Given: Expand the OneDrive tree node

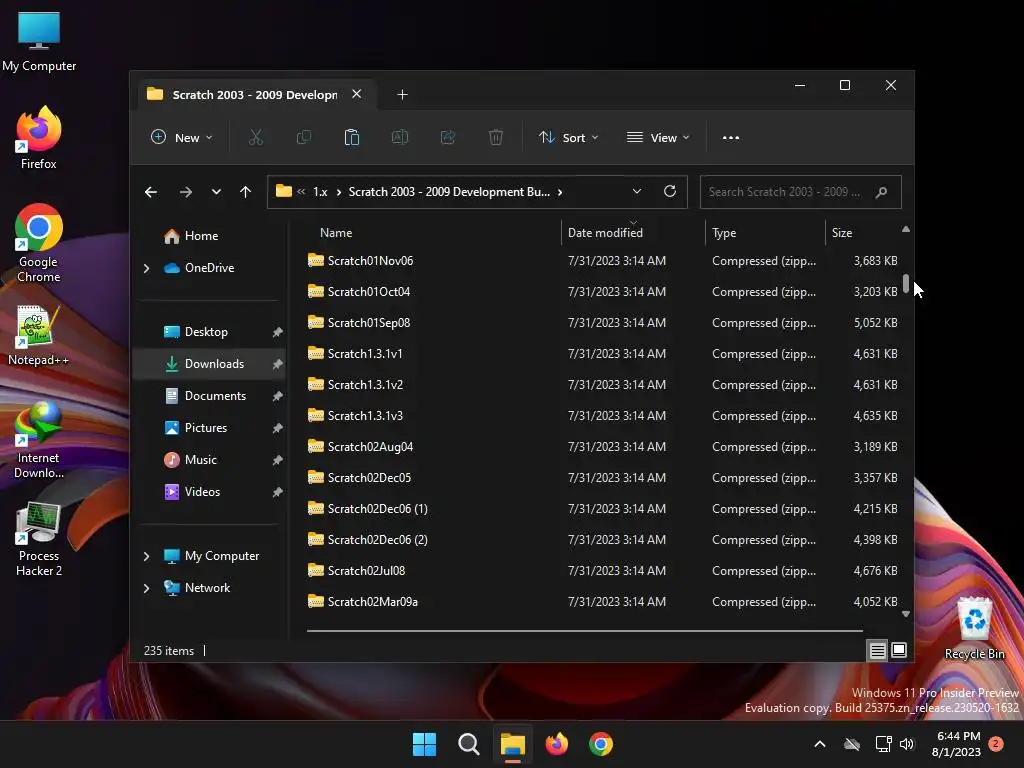Looking at the screenshot, I should pyautogui.click(x=146, y=268).
